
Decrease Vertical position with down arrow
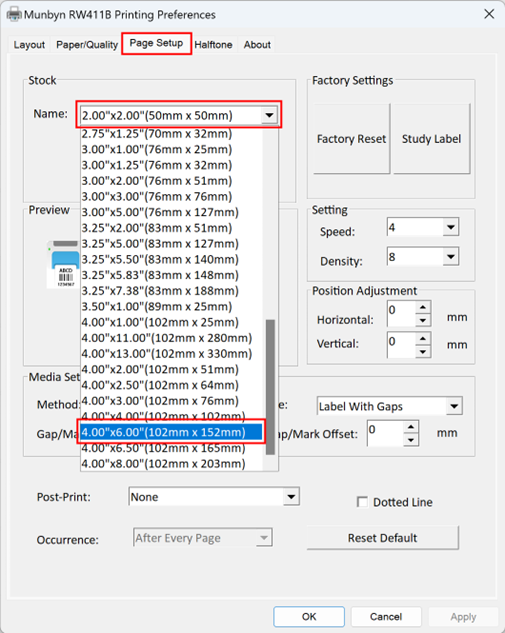(x=423, y=352)
